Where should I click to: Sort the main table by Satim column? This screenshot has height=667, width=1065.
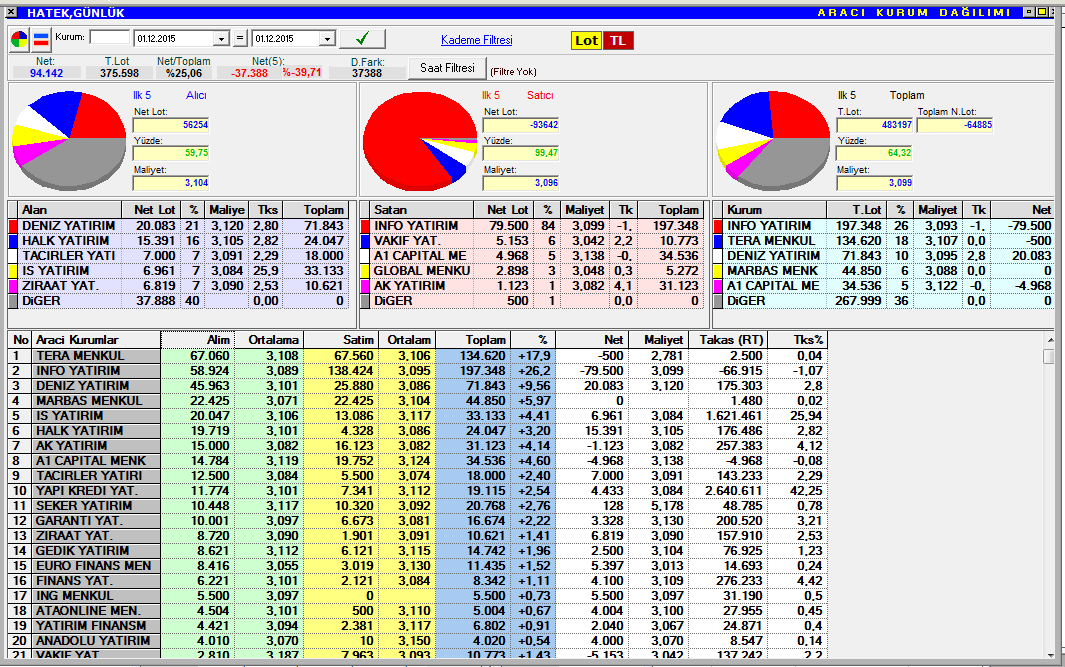[x=342, y=340]
